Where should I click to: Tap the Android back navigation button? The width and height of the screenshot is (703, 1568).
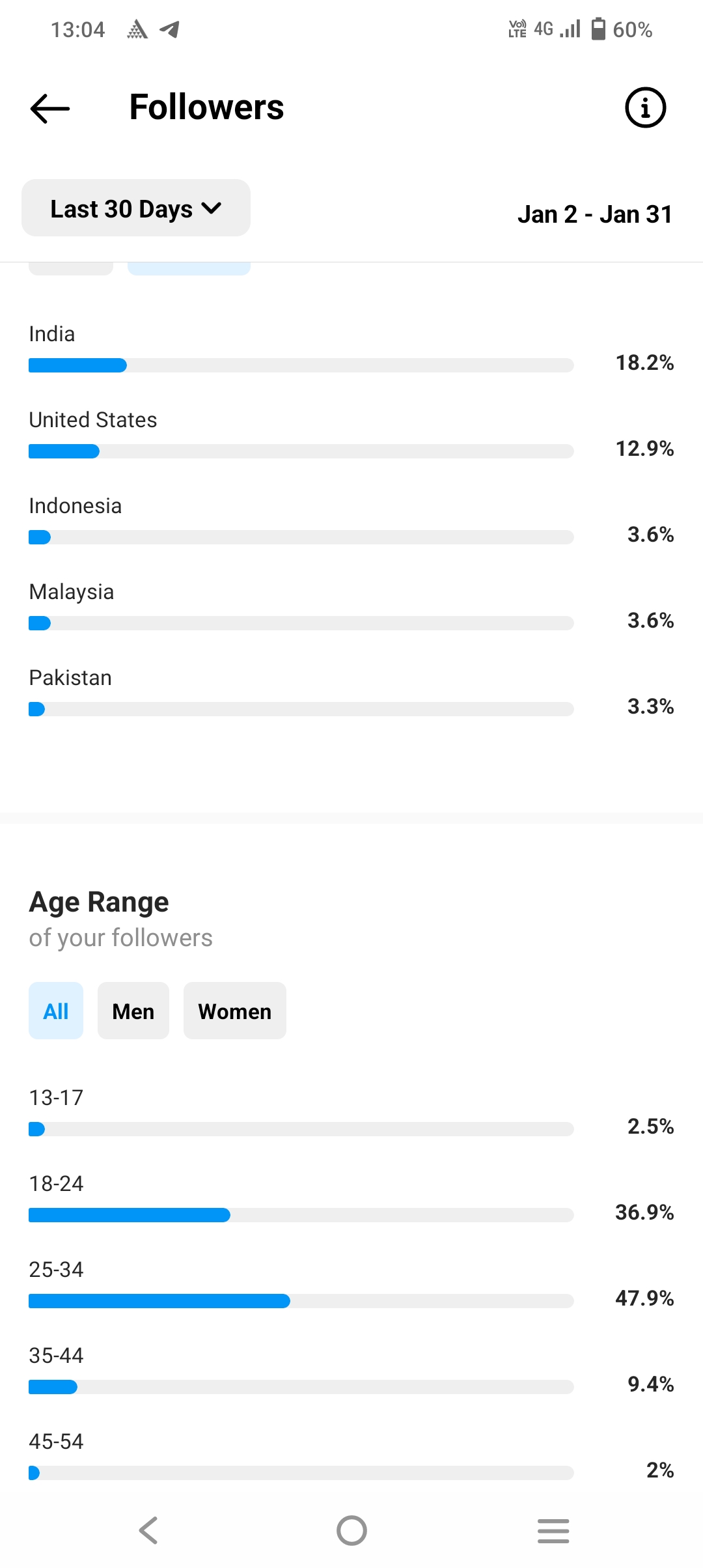click(x=149, y=1530)
